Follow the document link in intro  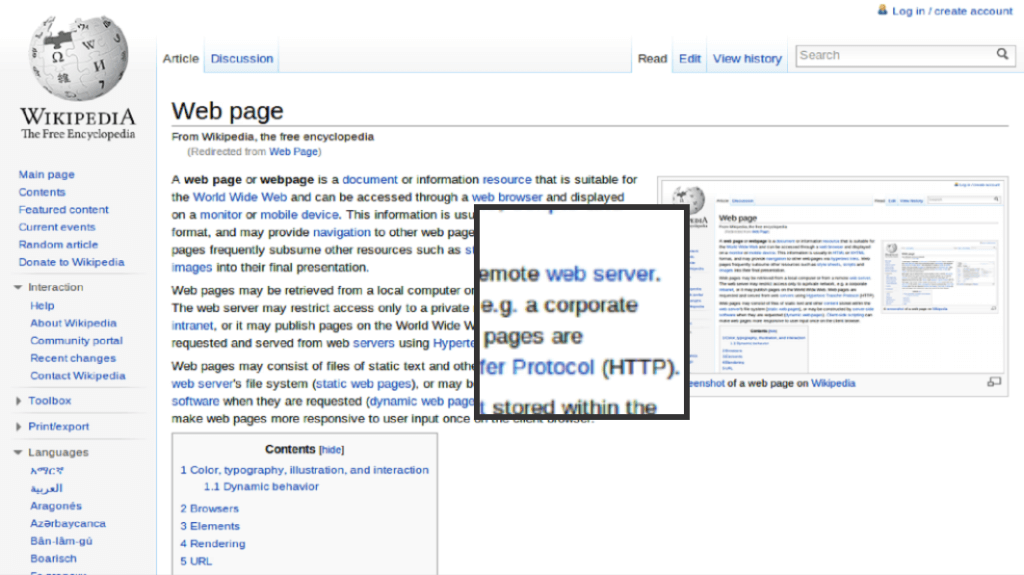[x=370, y=180]
